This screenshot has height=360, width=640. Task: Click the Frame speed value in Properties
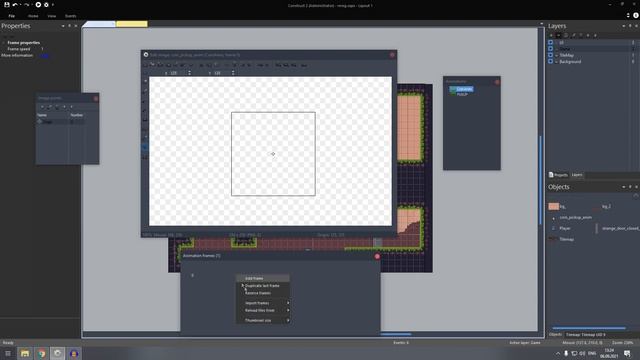[x=42, y=49]
